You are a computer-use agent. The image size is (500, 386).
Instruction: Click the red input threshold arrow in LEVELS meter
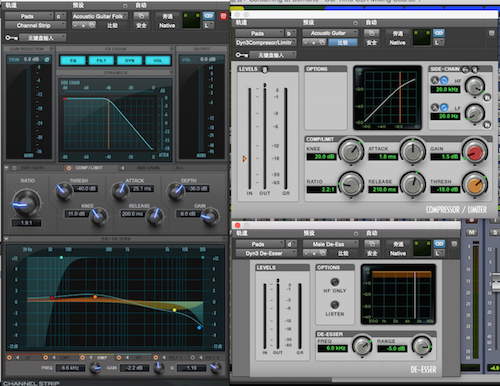click(x=244, y=159)
